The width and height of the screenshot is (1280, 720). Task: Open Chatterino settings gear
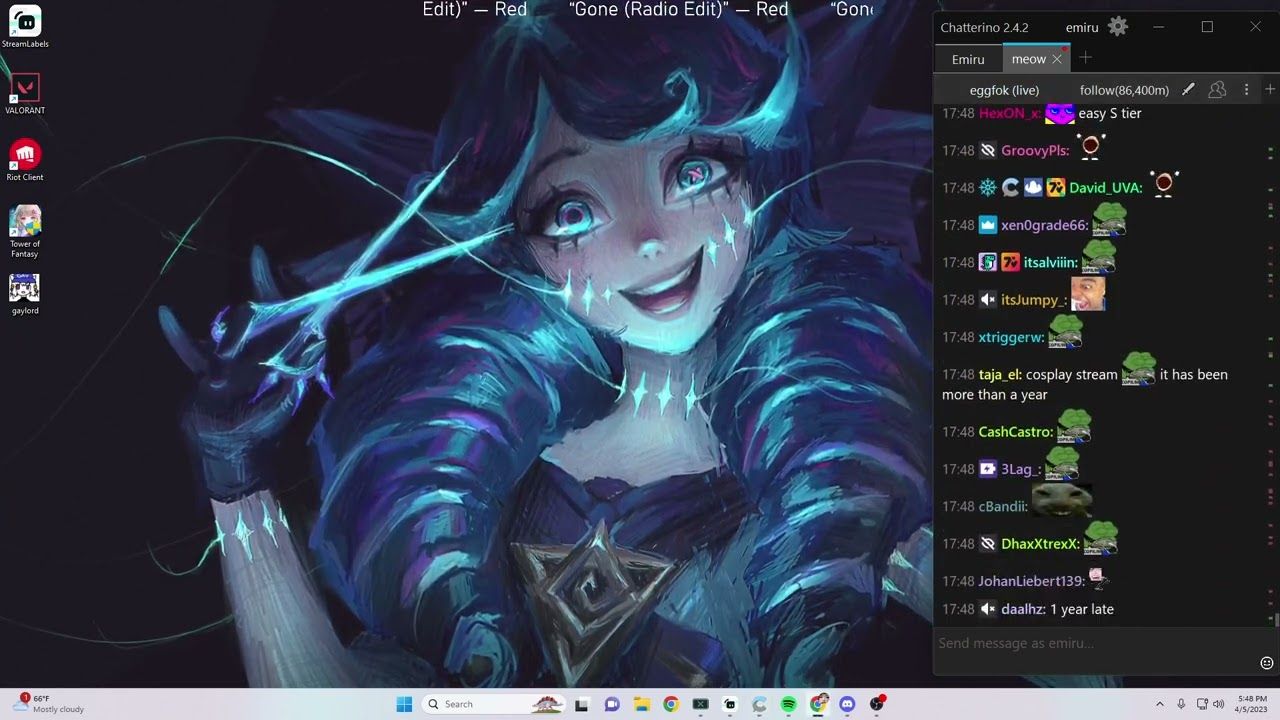tap(1118, 27)
